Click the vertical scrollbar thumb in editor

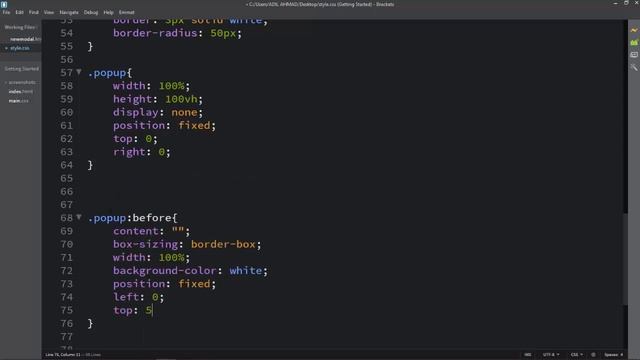[x=625, y=259]
